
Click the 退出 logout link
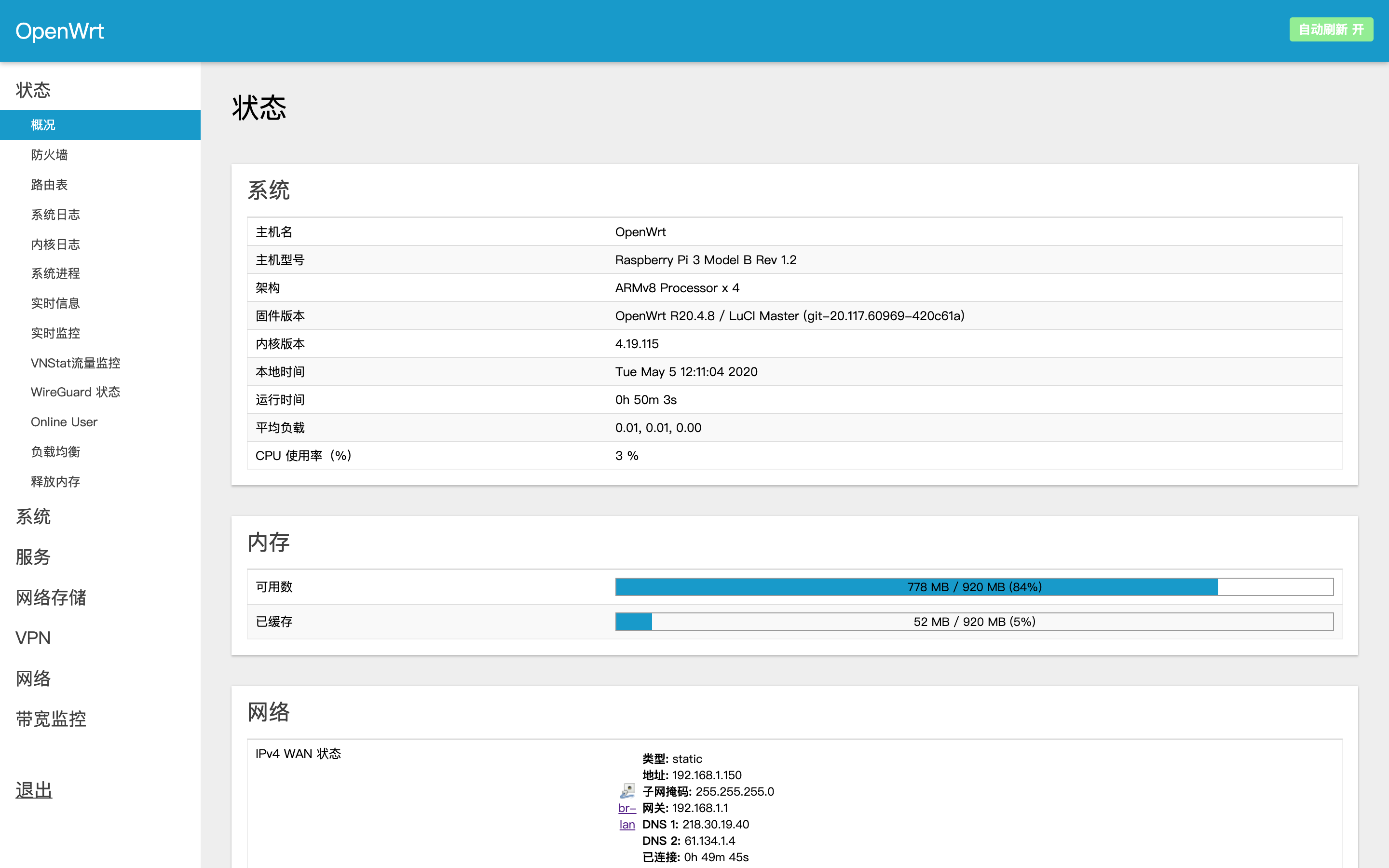tap(33, 790)
